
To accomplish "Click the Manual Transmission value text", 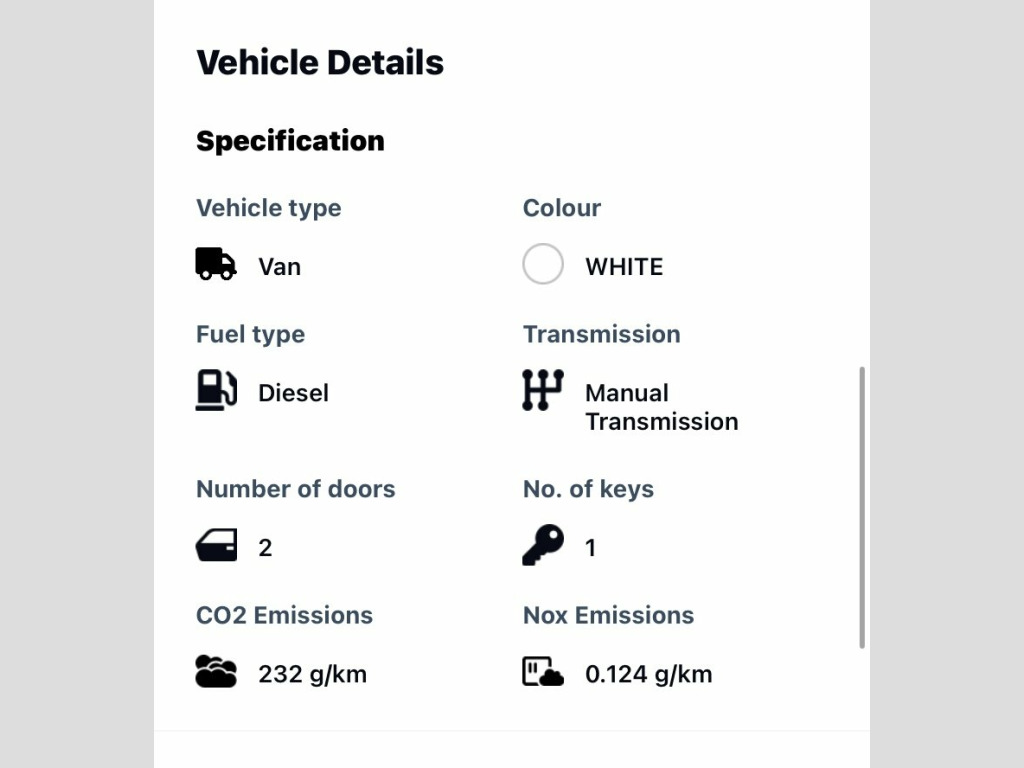I will tap(662, 407).
